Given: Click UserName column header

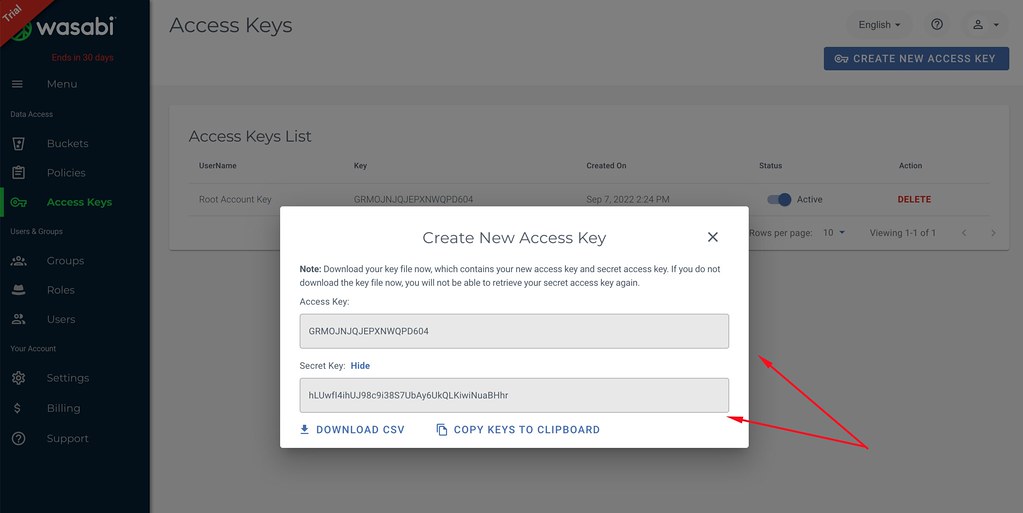Looking at the screenshot, I should tap(218, 166).
